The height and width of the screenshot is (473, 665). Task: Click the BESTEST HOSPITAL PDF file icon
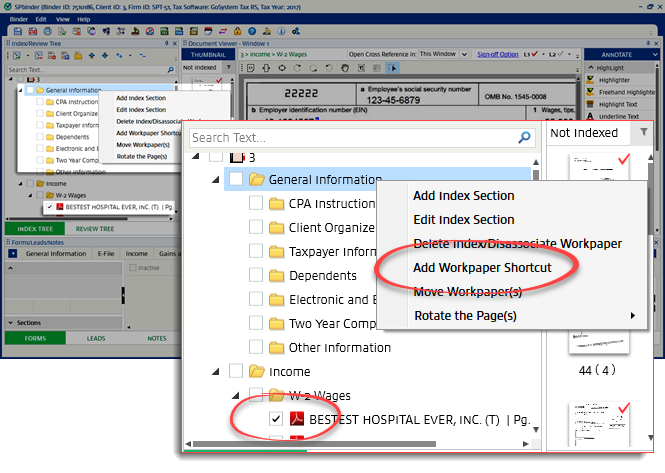pyautogui.click(x=296, y=420)
